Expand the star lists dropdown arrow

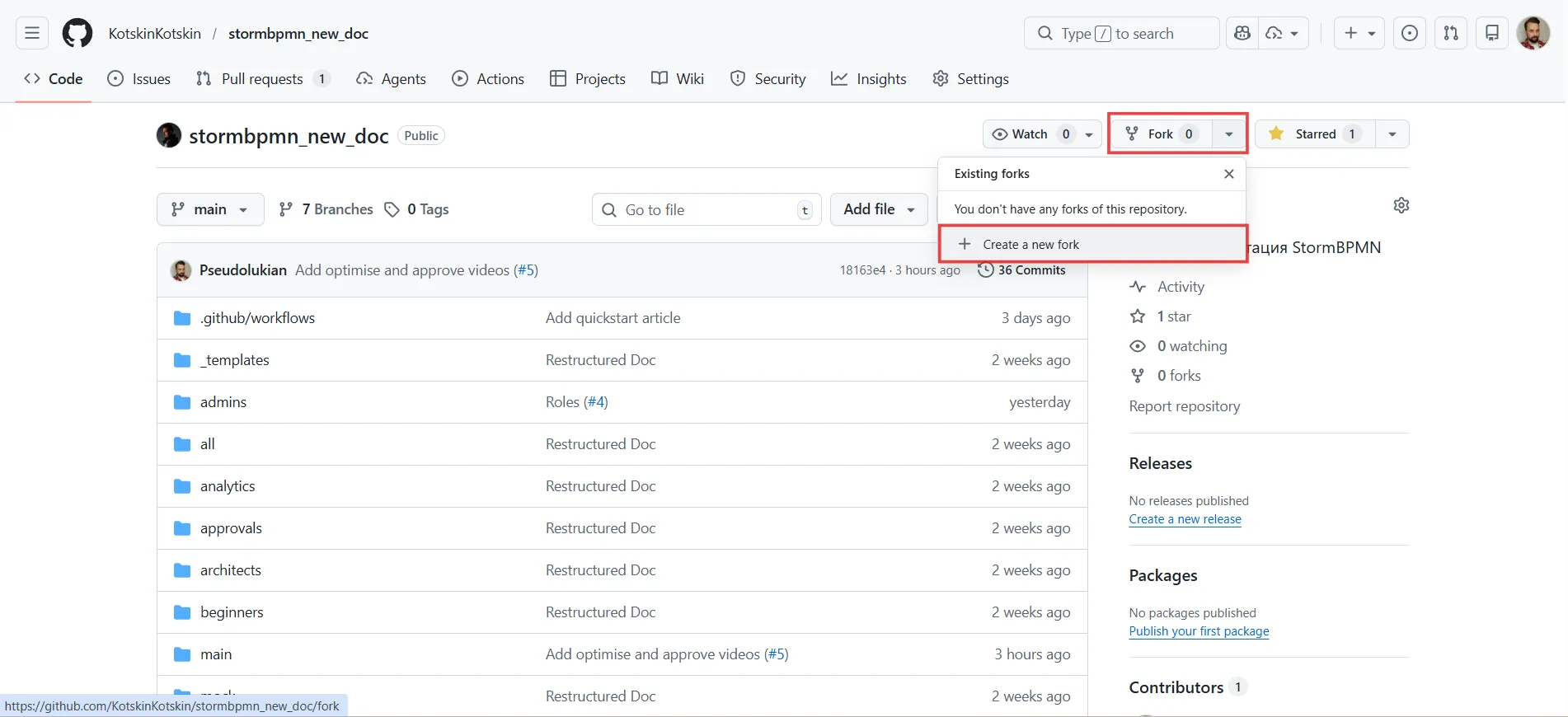coord(1392,134)
